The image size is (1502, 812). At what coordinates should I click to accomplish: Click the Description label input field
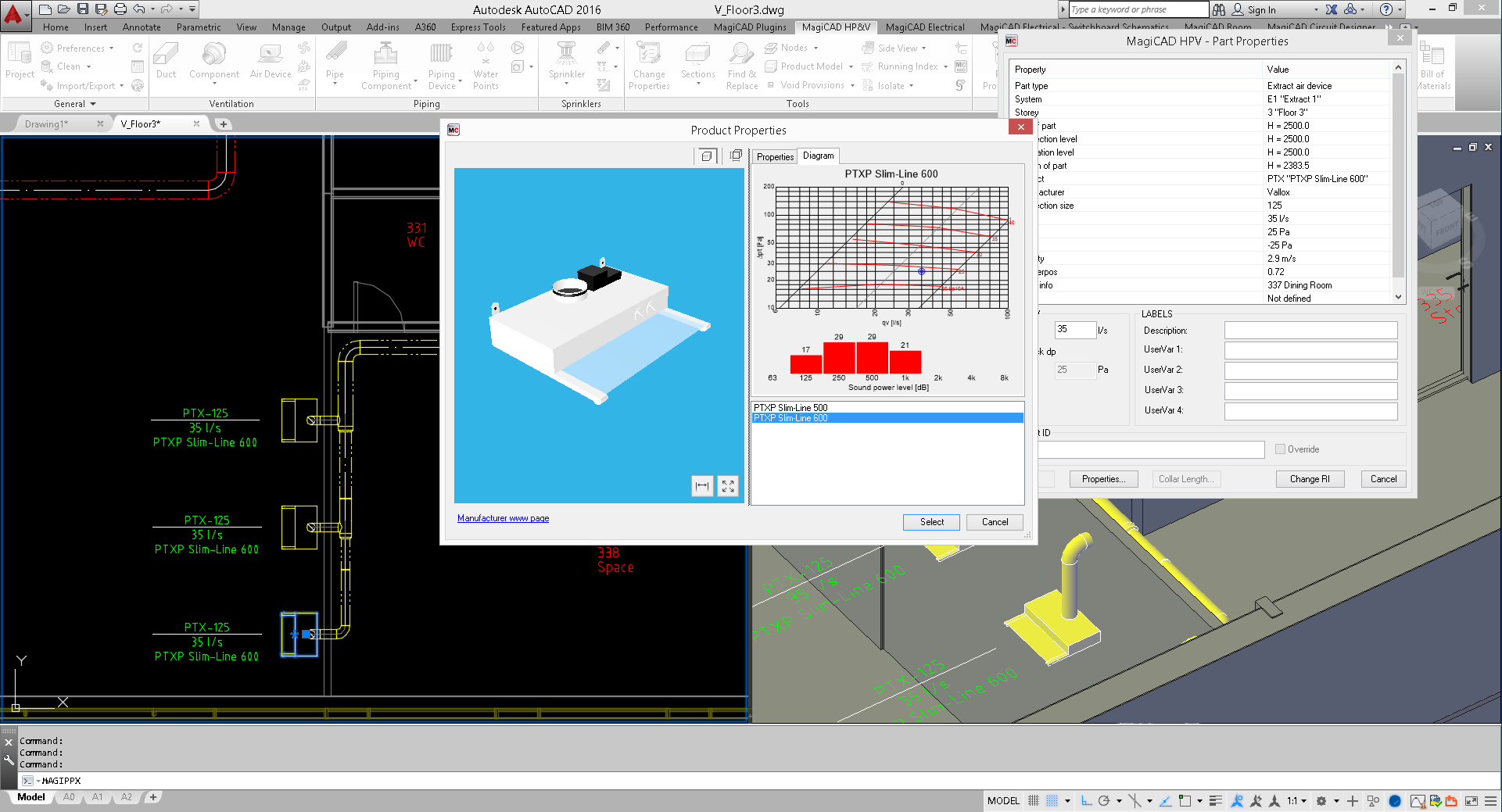point(1310,331)
